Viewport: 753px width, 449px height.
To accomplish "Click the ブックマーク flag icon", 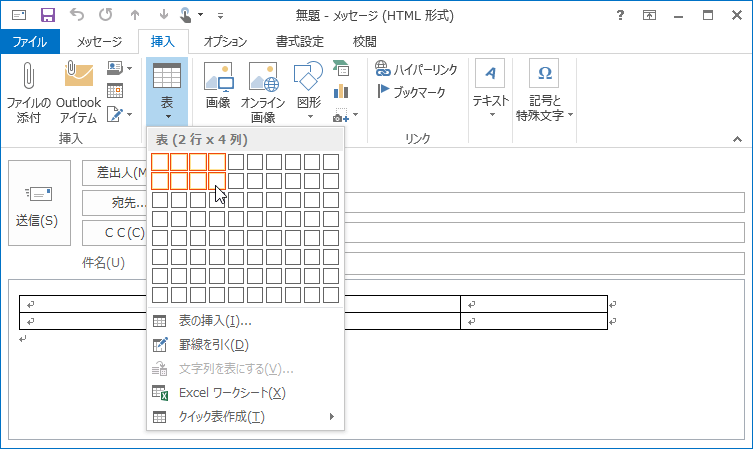I will tap(384, 91).
